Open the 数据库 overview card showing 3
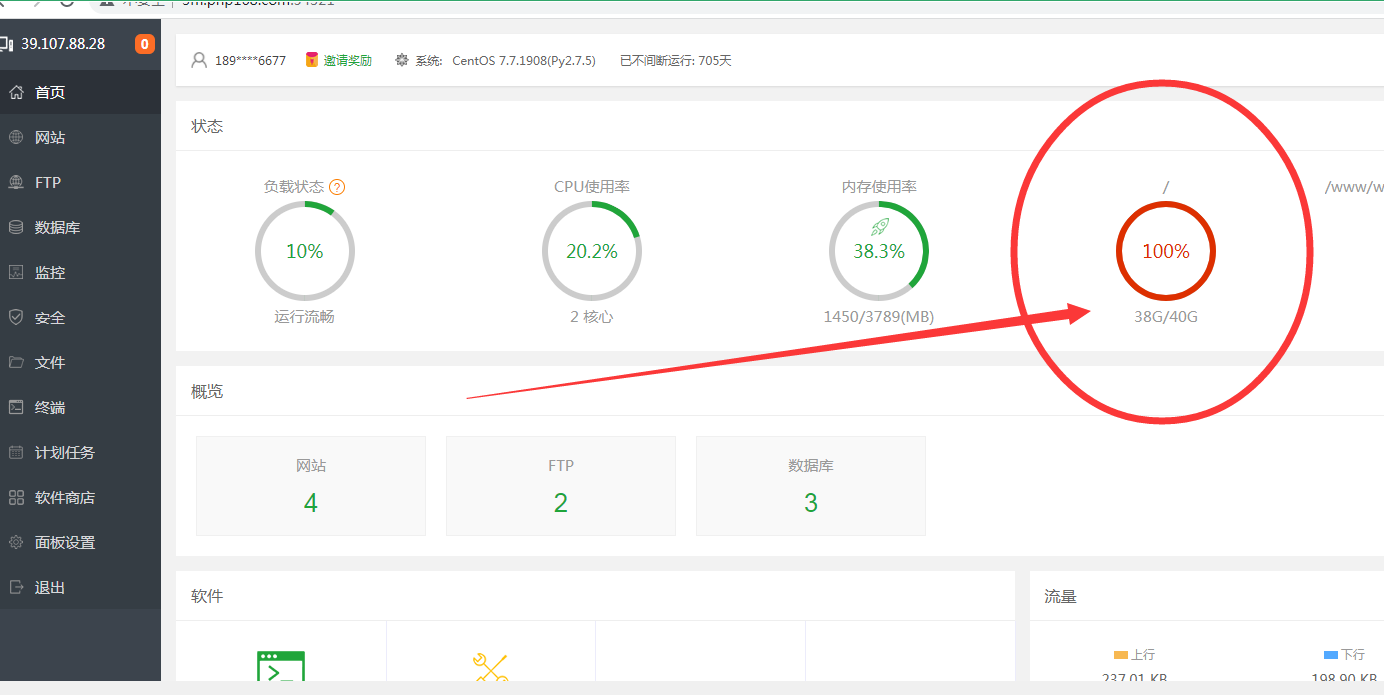The height and width of the screenshot is (695, 1384). click(810, 486)
